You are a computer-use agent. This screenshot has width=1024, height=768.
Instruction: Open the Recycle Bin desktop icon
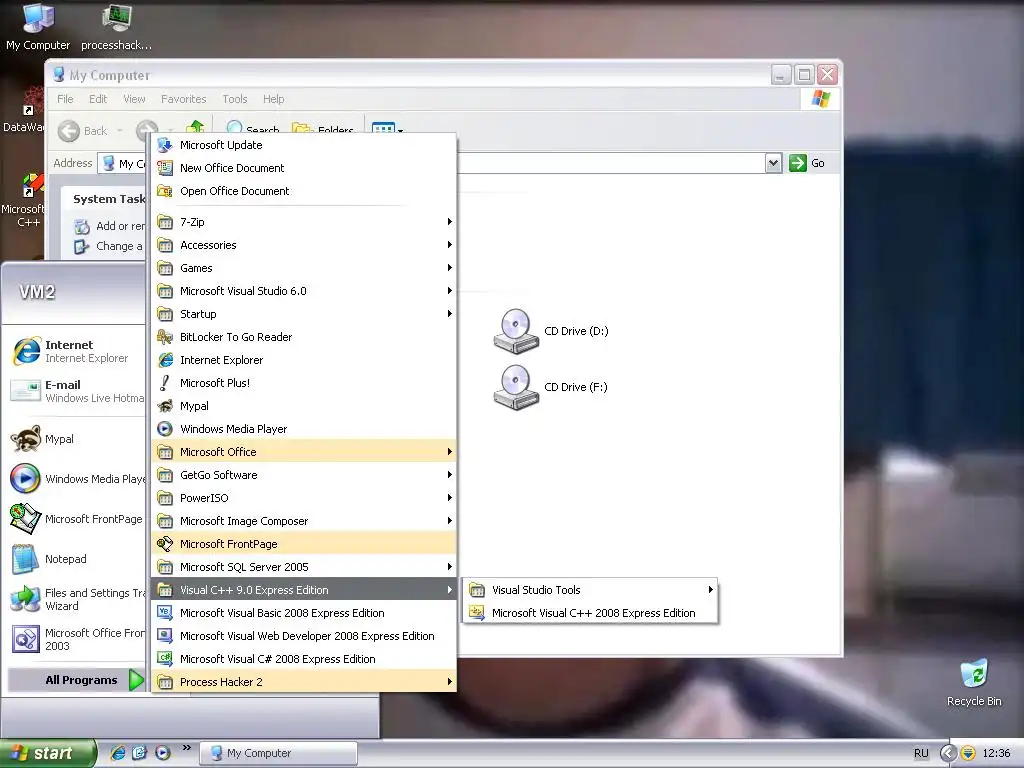point(974,683)
